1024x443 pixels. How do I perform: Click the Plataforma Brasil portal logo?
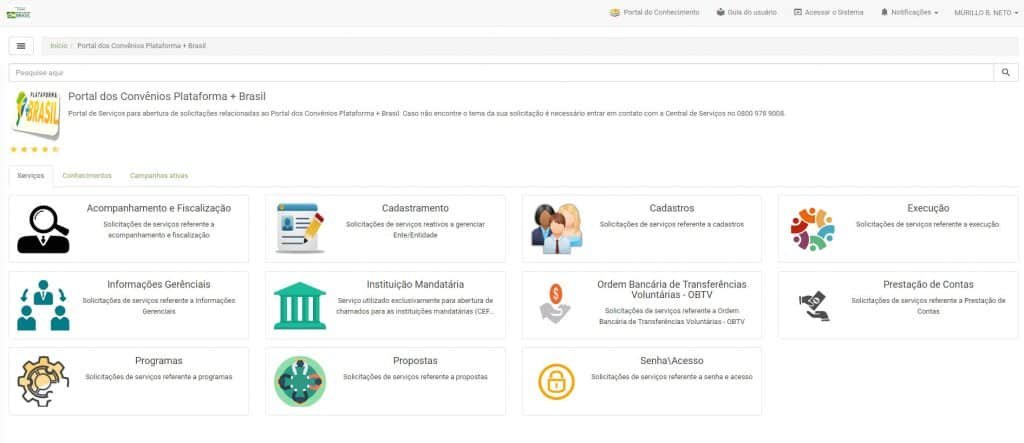(36, 115)
